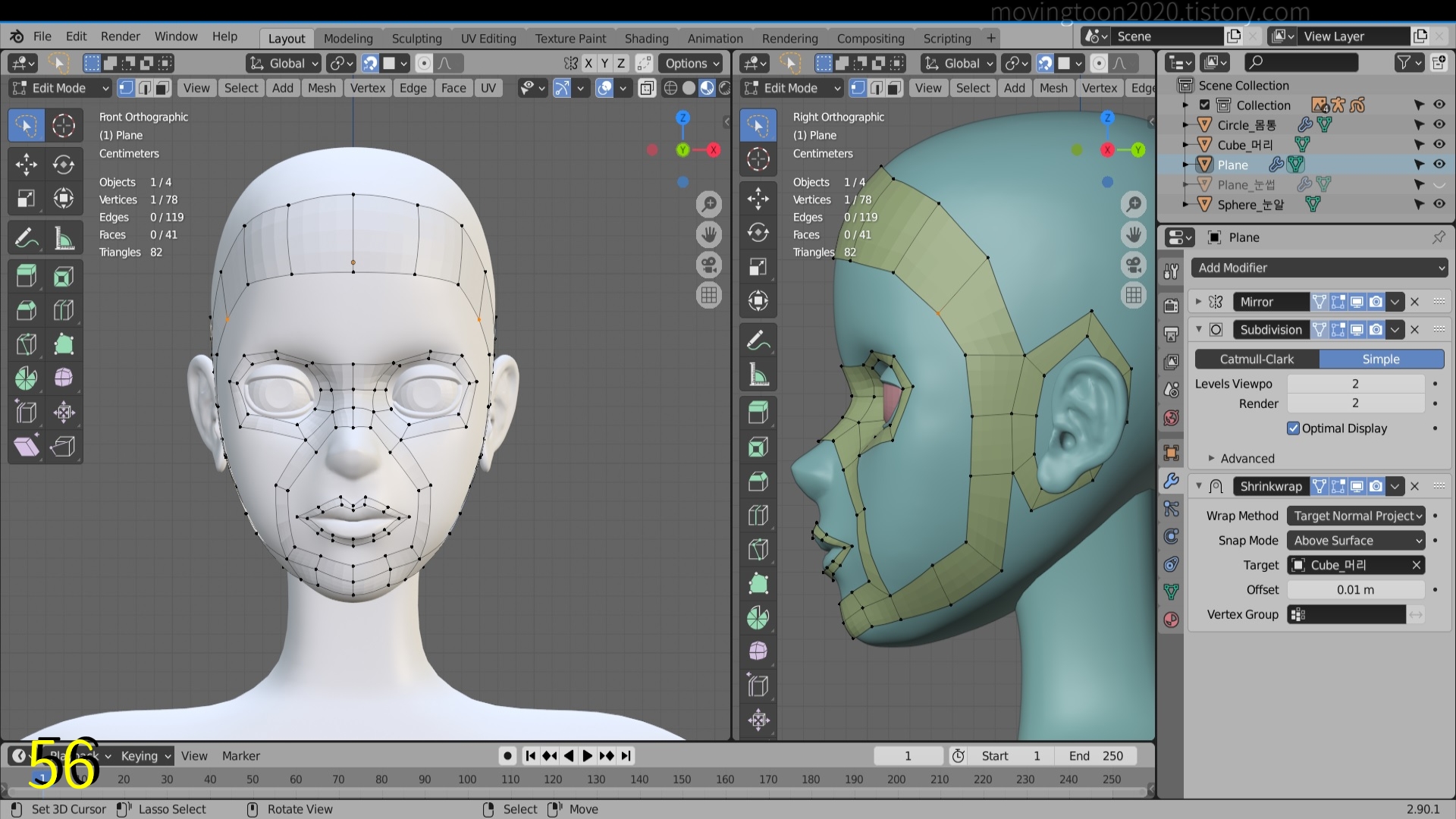This screenshot has height=819, width=1456.
Task: Open Material properties tab
Action: 1172,620
